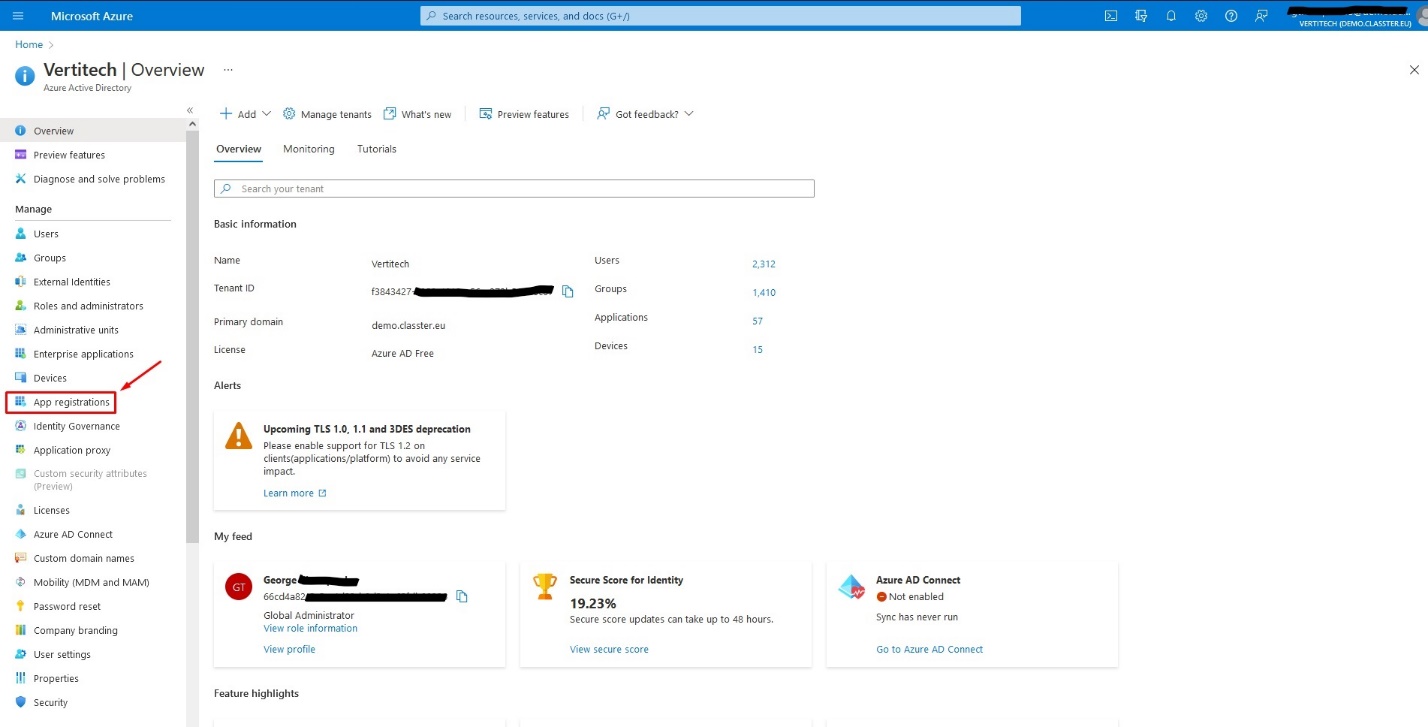Open Preview features in toolbar
This screenshot has height=727, width=1428.
tap(524, 114)
